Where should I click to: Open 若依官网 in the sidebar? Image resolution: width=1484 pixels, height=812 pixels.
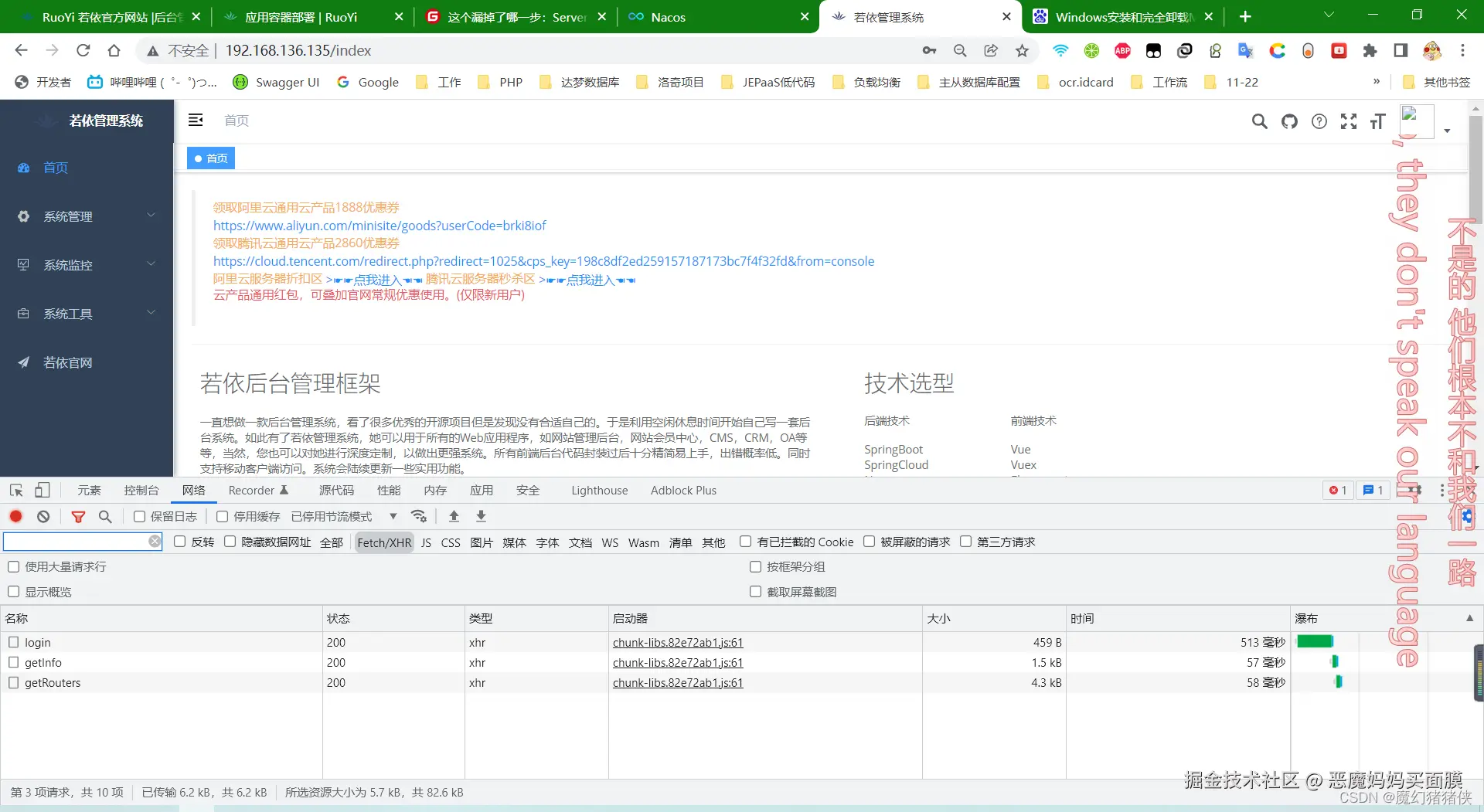point(87,362)
